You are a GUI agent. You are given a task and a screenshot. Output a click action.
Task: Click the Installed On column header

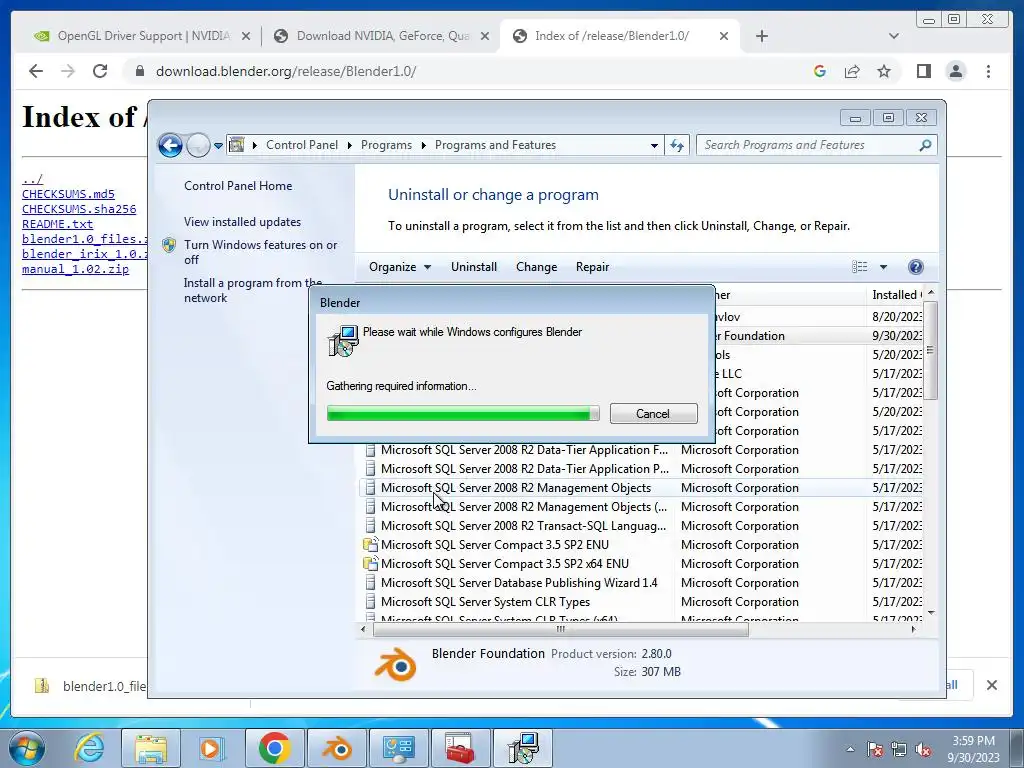click(896, 295)
